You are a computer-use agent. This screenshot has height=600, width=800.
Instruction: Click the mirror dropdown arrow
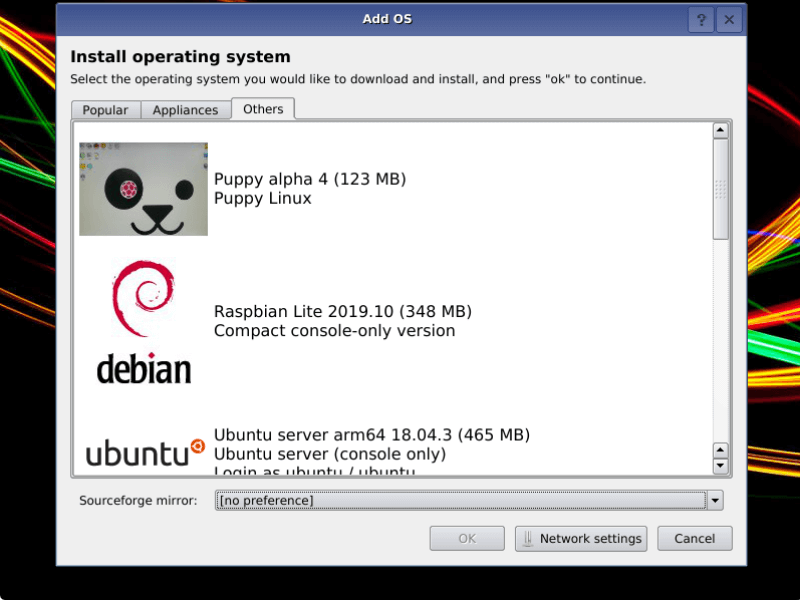tap(715, 501)
